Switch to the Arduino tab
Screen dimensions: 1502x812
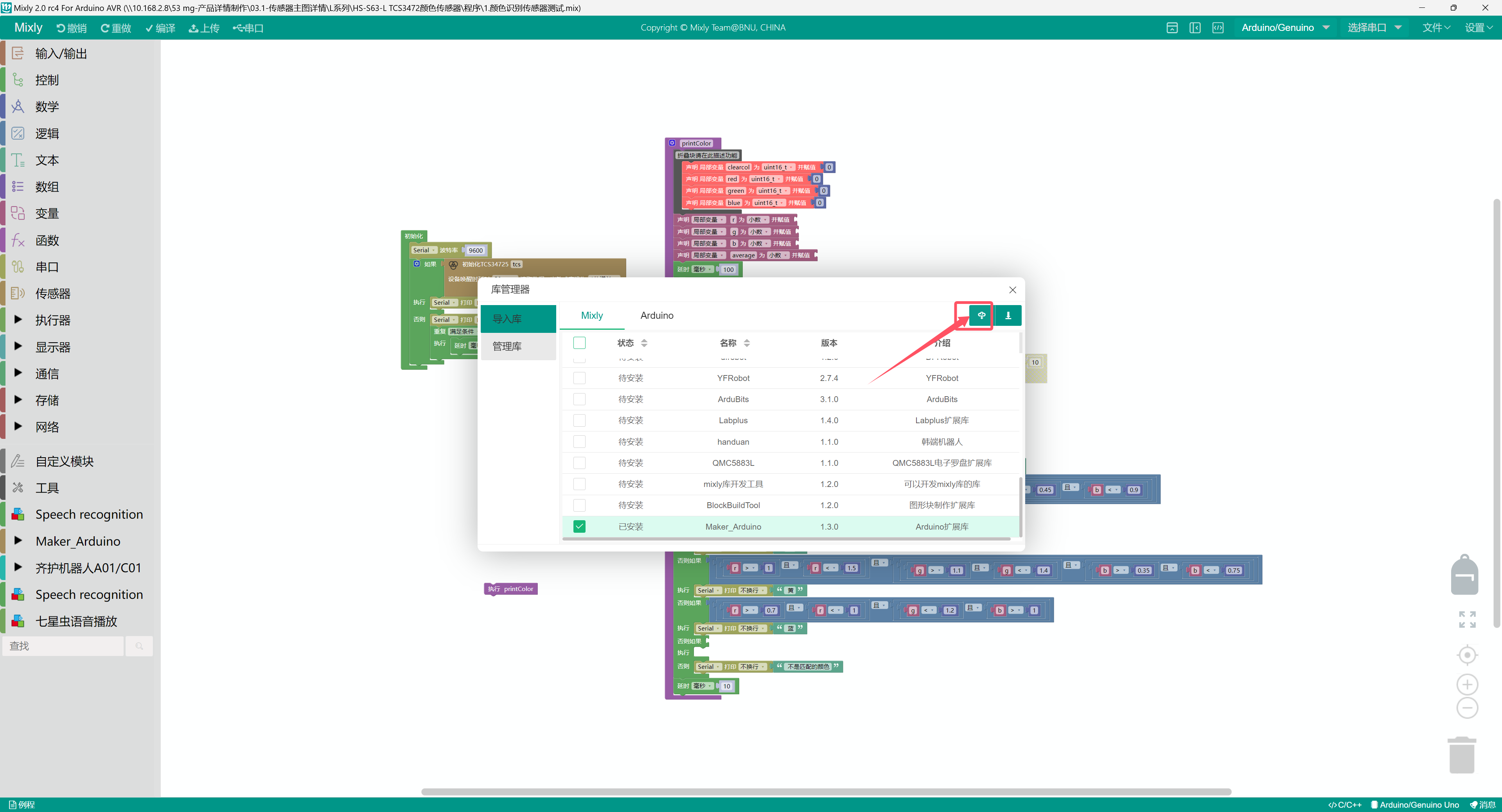tap(657, 315)
